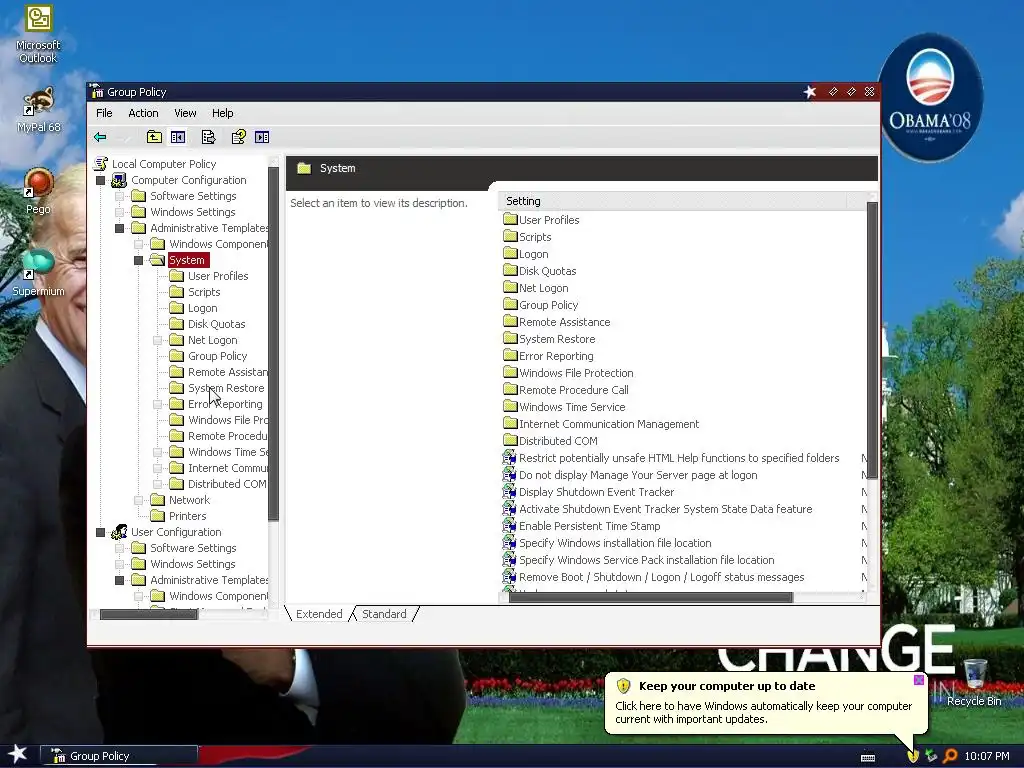
Task: Click the tree pane horizontal scrollbar
Action: coord(148,614)
